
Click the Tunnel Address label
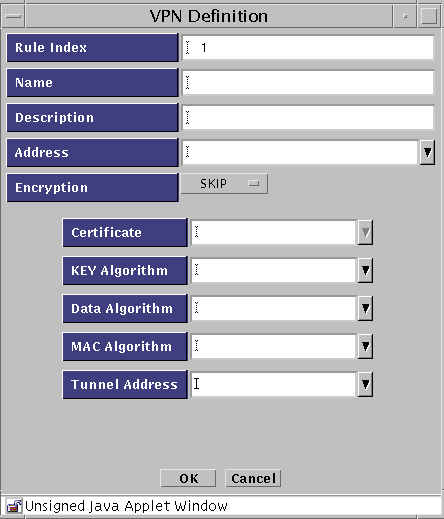(x=125, y=384)
